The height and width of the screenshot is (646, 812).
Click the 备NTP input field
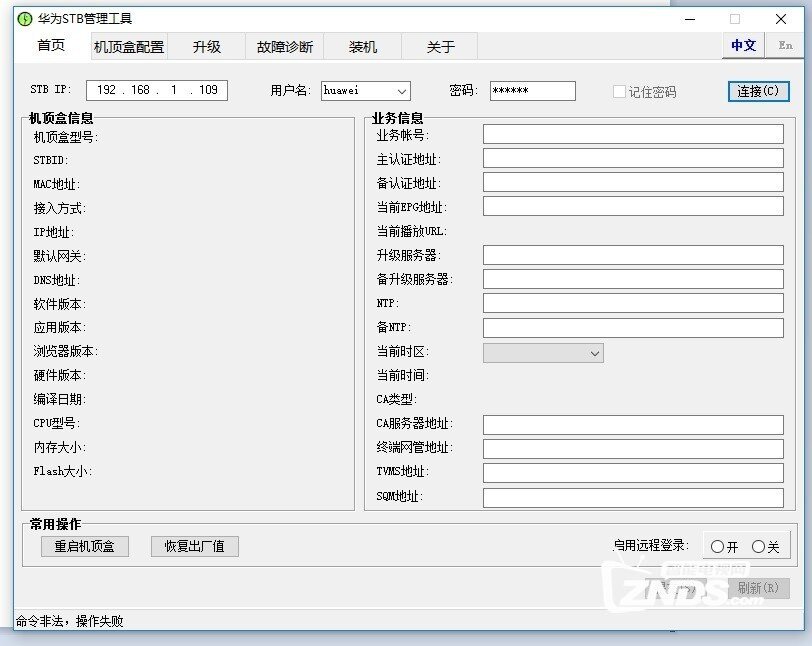[633, 327]
